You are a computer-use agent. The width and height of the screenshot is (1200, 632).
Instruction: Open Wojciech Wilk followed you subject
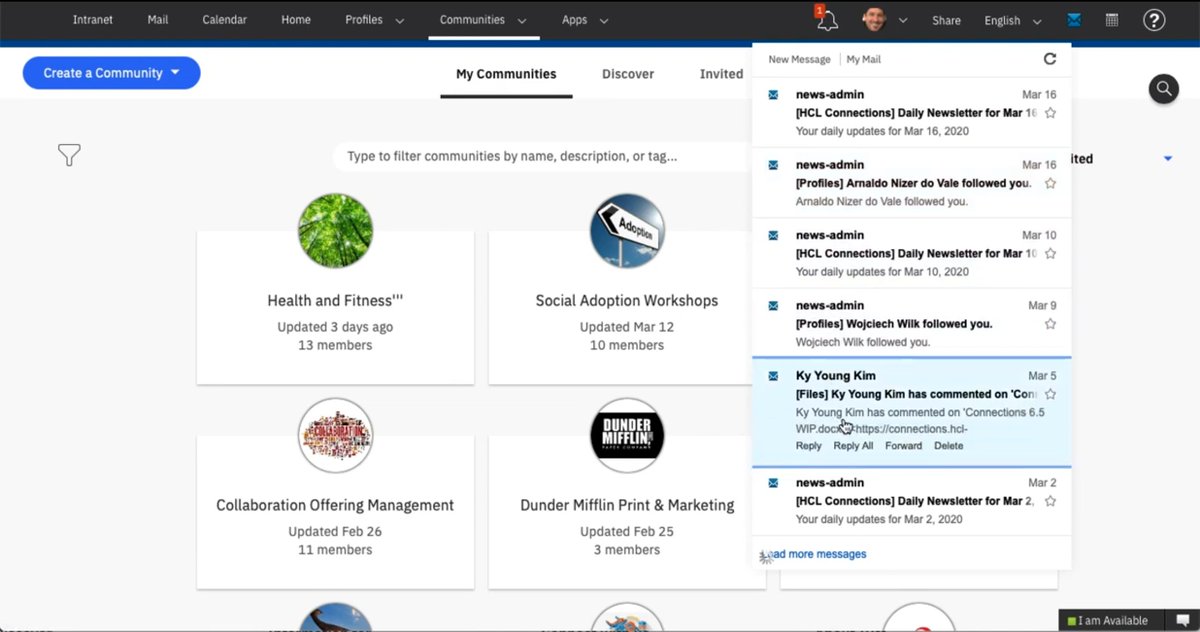click(894, 324)
